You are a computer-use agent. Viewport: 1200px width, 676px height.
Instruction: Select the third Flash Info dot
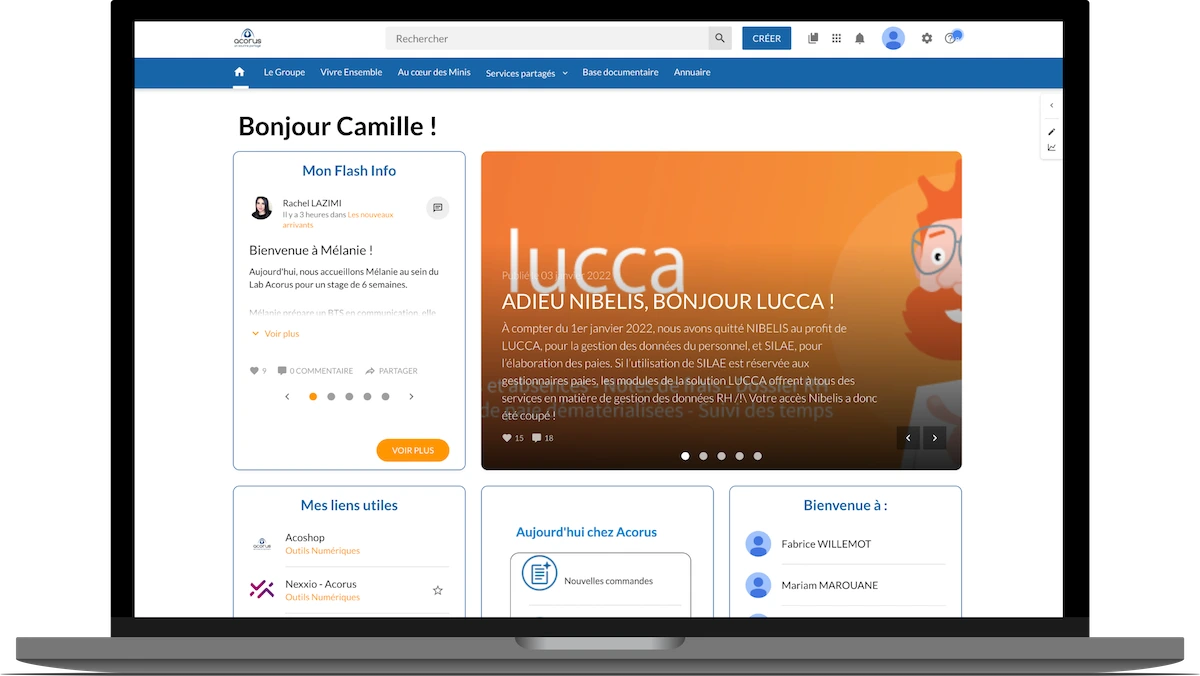pyautogui.click(x=349, y=397)
